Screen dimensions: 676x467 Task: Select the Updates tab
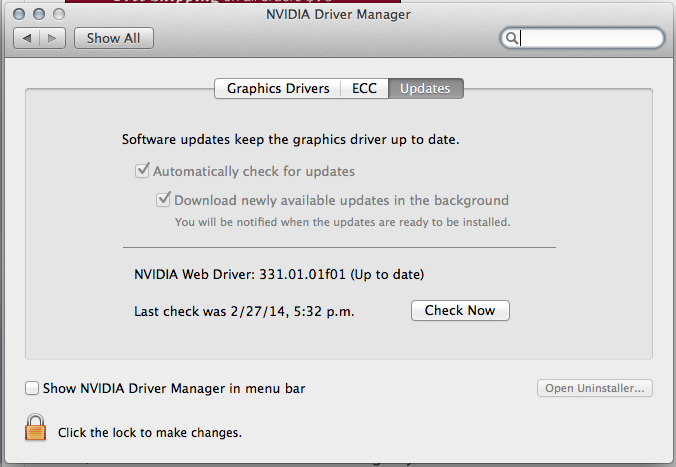(x=425, y=88)
